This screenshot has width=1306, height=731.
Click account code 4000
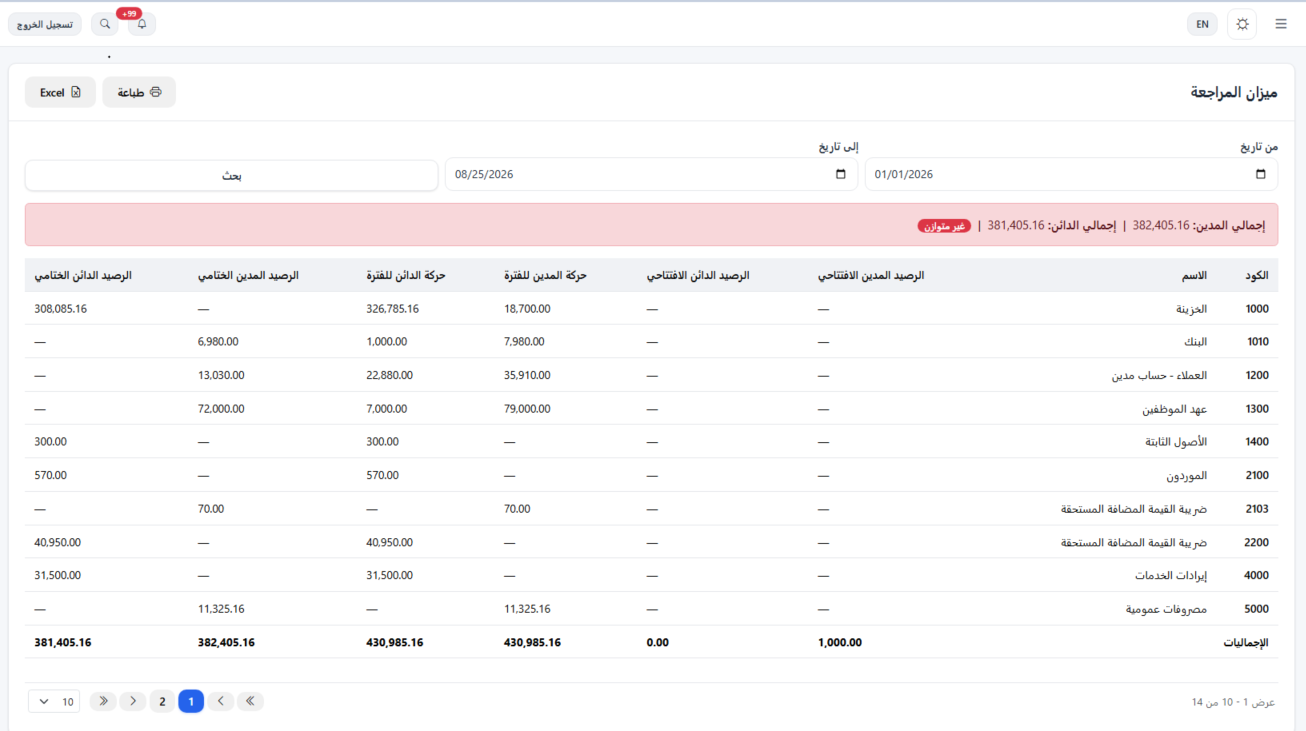[1257, 576]
